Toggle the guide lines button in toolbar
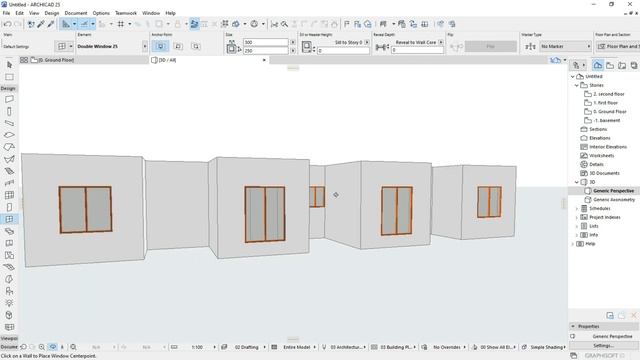Viewport: 640px width, 360px height. 66,24
